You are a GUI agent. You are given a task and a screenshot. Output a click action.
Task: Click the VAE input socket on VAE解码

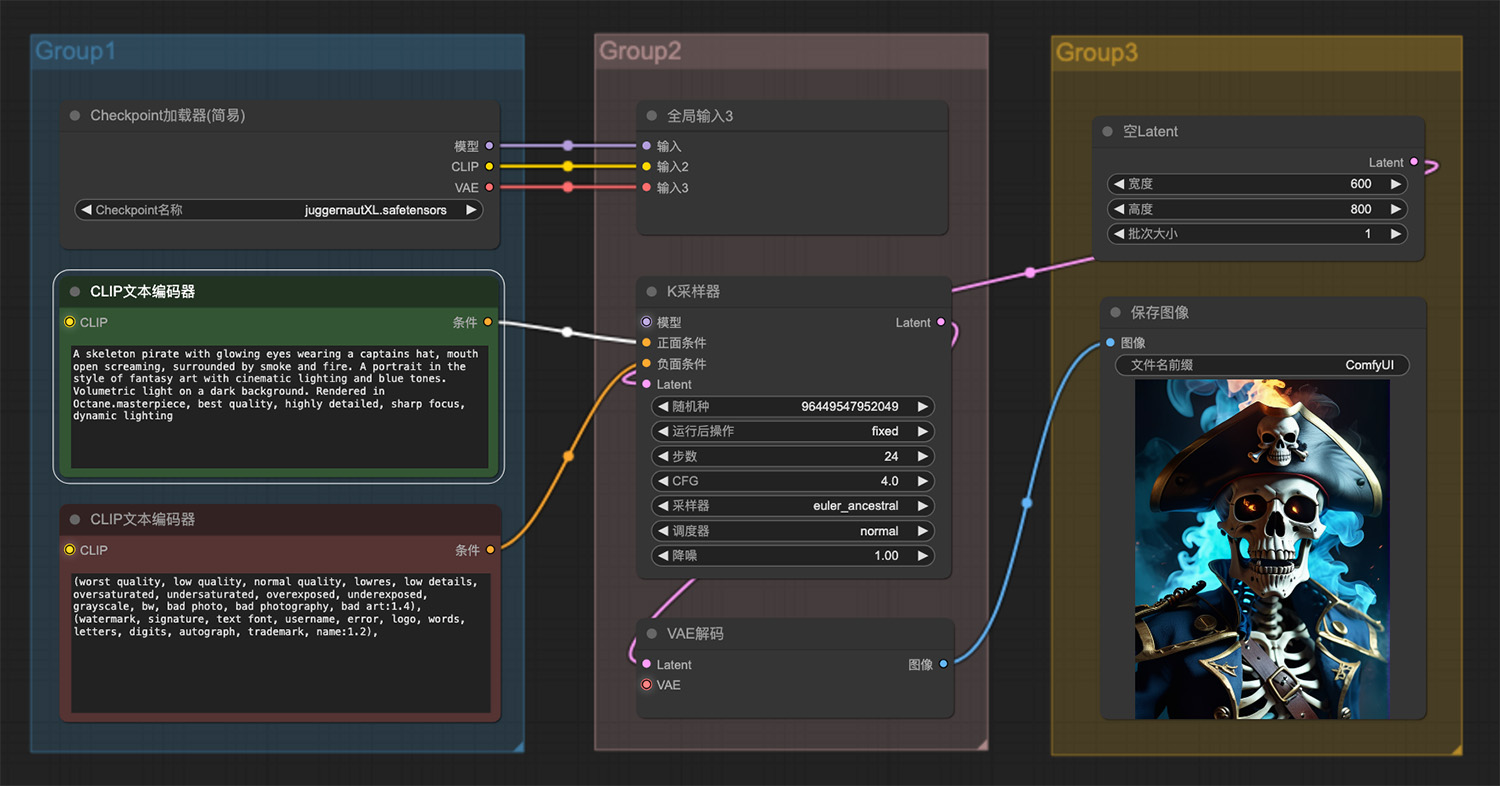tap(647, 685)
